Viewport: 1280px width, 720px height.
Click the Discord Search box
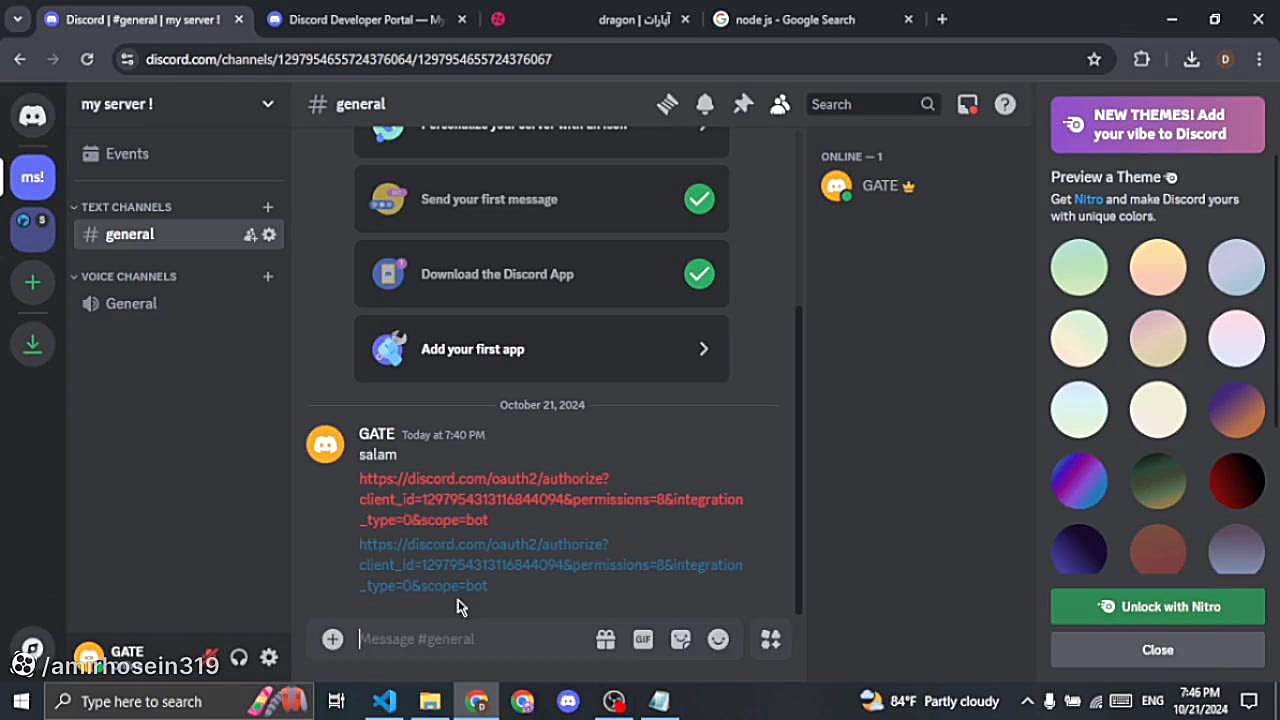[872, 104]
